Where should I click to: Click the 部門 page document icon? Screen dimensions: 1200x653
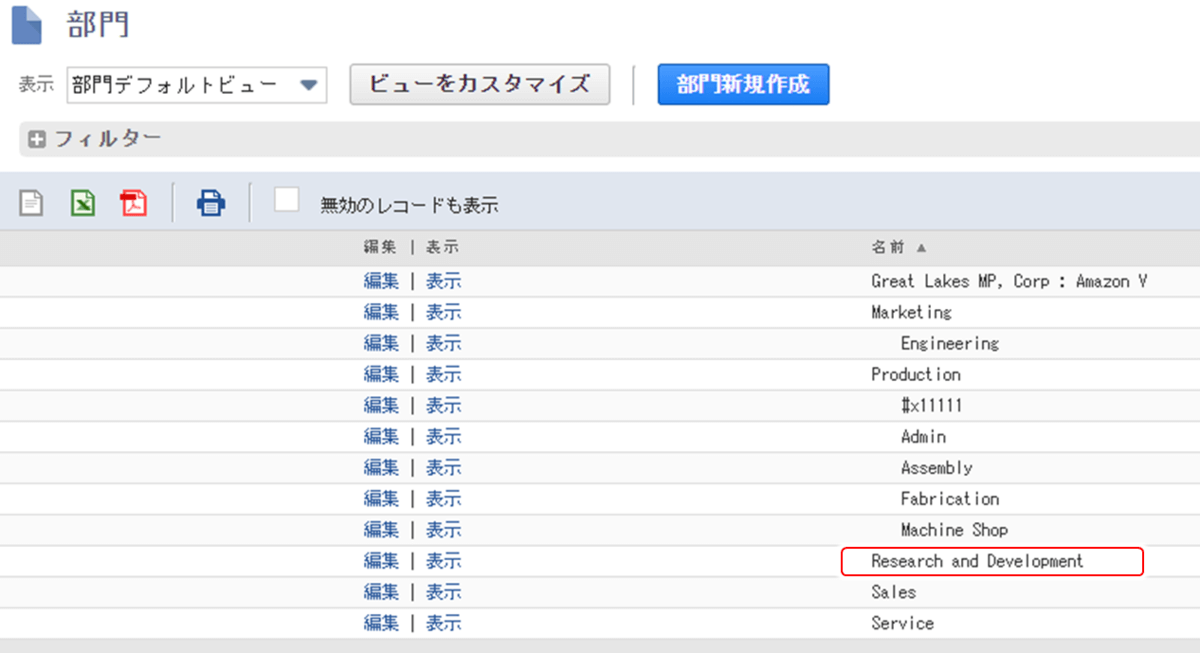pyautogui.click(x=26, y=24)
